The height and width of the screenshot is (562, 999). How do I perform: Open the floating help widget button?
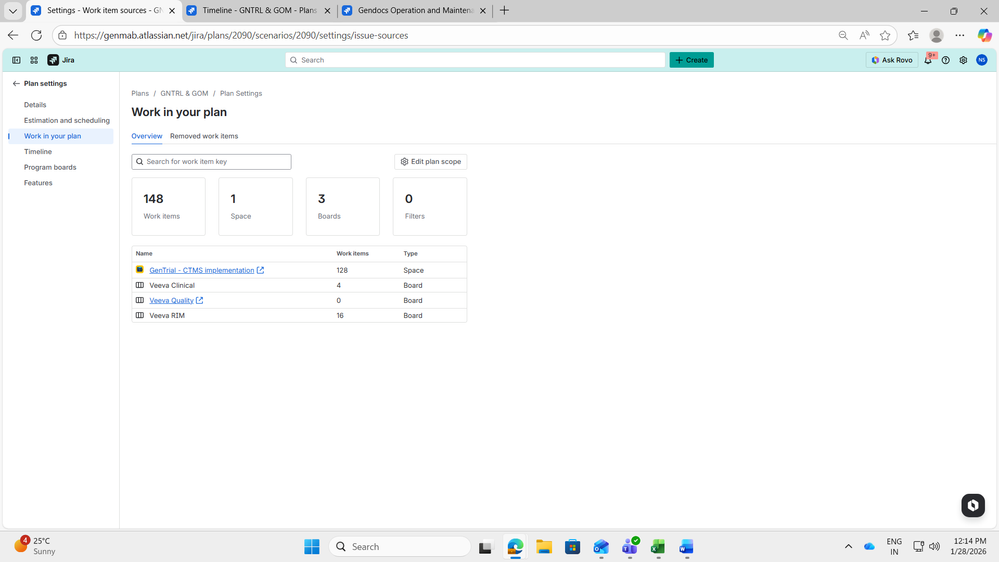click(x=973, y=505)
